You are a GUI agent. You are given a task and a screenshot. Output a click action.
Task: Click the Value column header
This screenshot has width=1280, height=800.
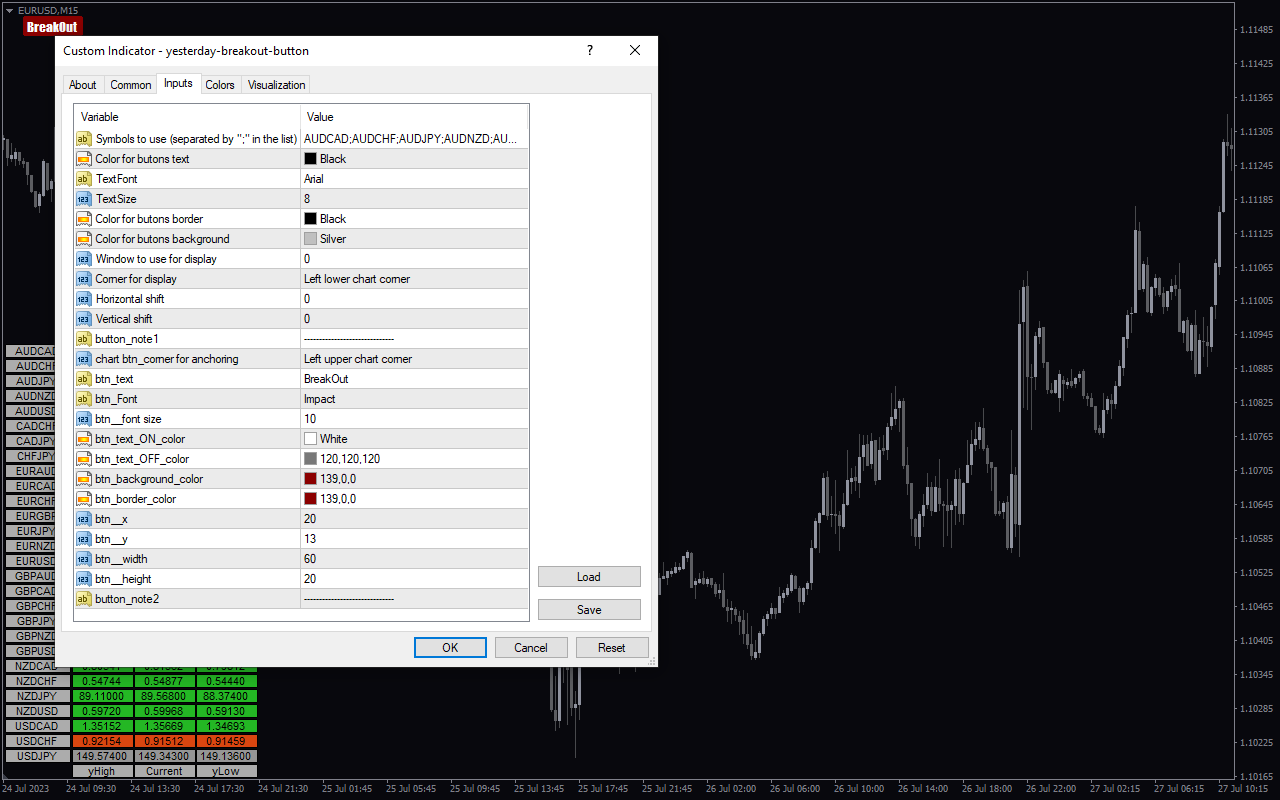point(414,117)
